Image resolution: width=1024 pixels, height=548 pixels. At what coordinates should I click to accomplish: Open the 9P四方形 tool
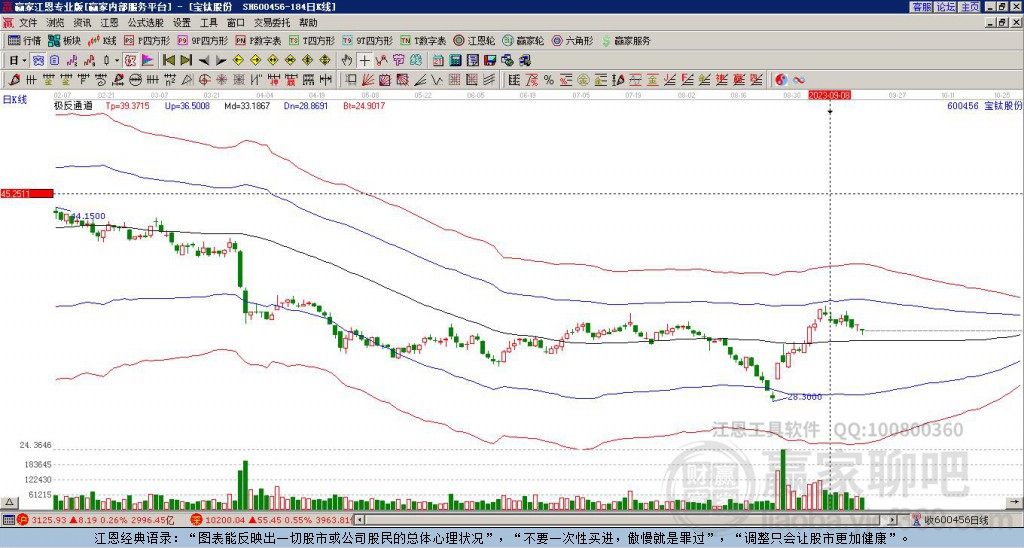point(202,40)
